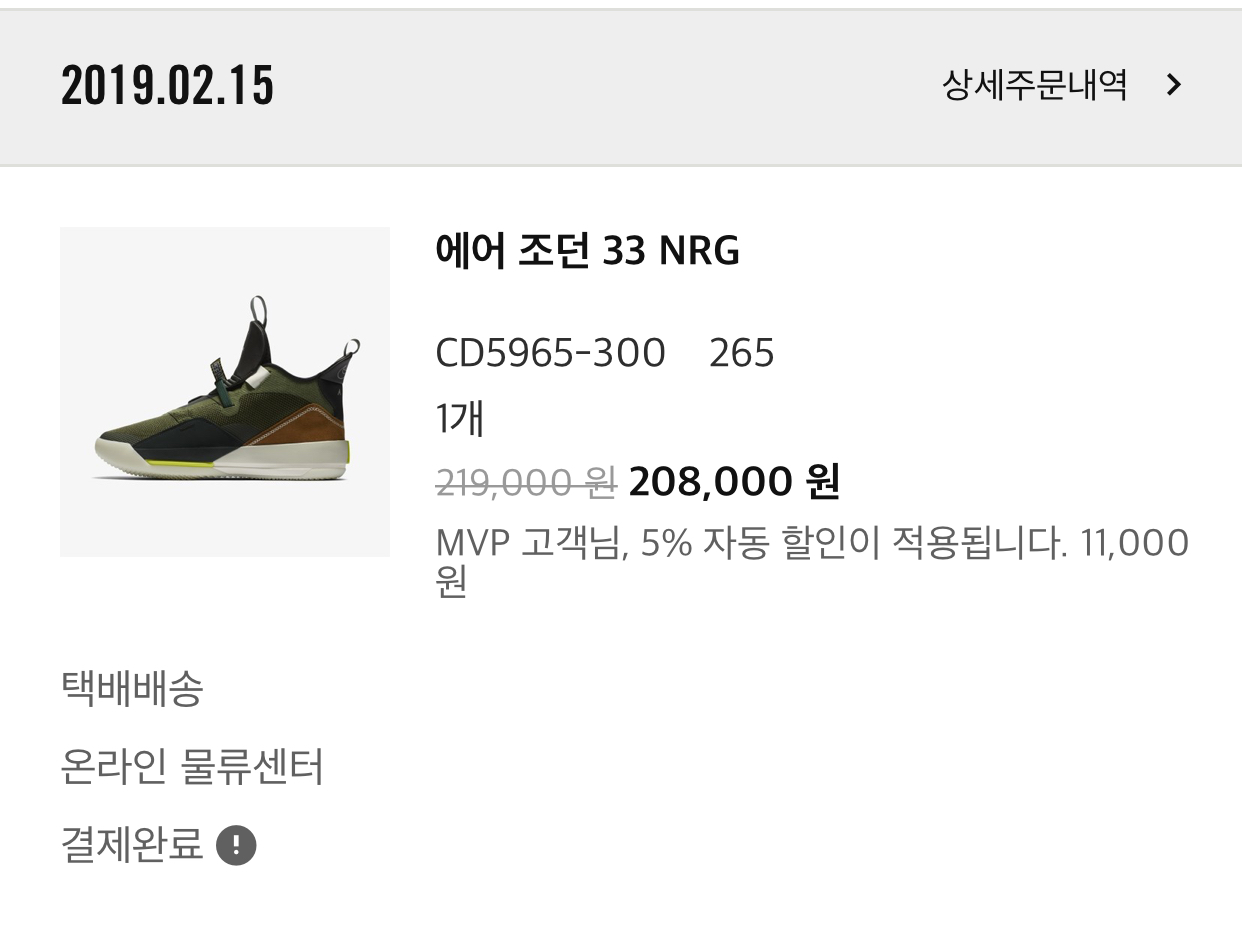1242x928 pixels.
Task: Select the product code CD5965-300
Action: pyautogui.click(x=550, y=353)
